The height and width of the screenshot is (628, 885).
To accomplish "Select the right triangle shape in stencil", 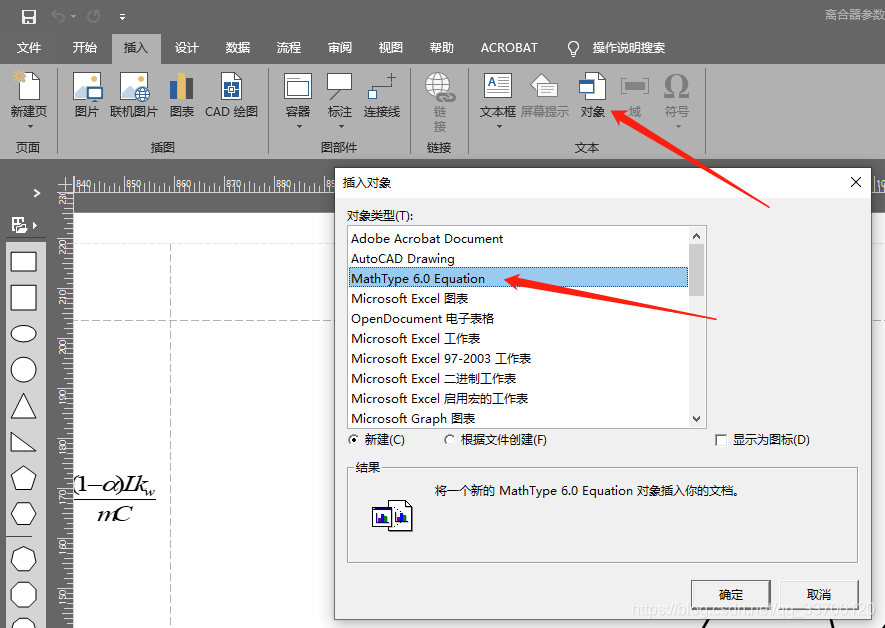I will [24, 442].
